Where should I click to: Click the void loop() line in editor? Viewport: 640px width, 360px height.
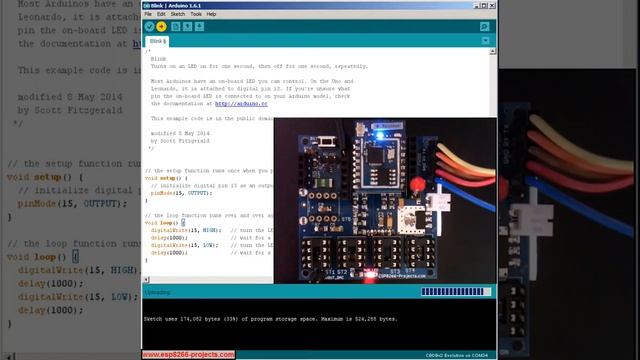click(x=165, y=223)
